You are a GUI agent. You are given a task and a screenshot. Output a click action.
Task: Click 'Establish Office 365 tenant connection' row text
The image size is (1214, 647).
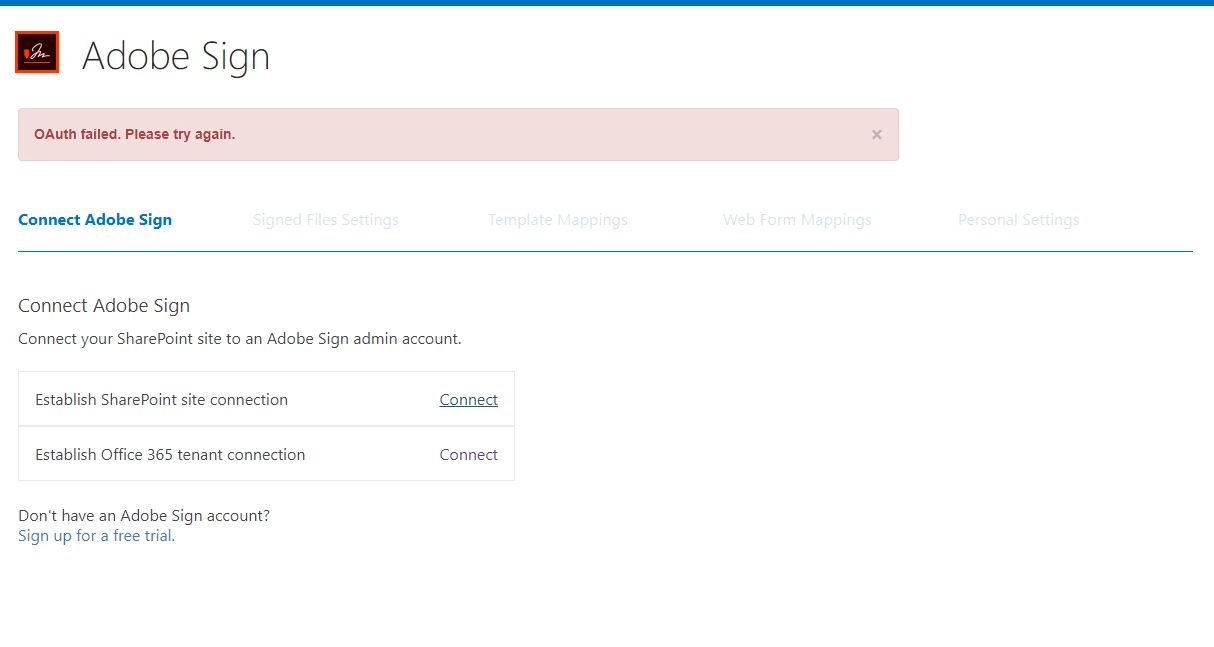point(170,455)
